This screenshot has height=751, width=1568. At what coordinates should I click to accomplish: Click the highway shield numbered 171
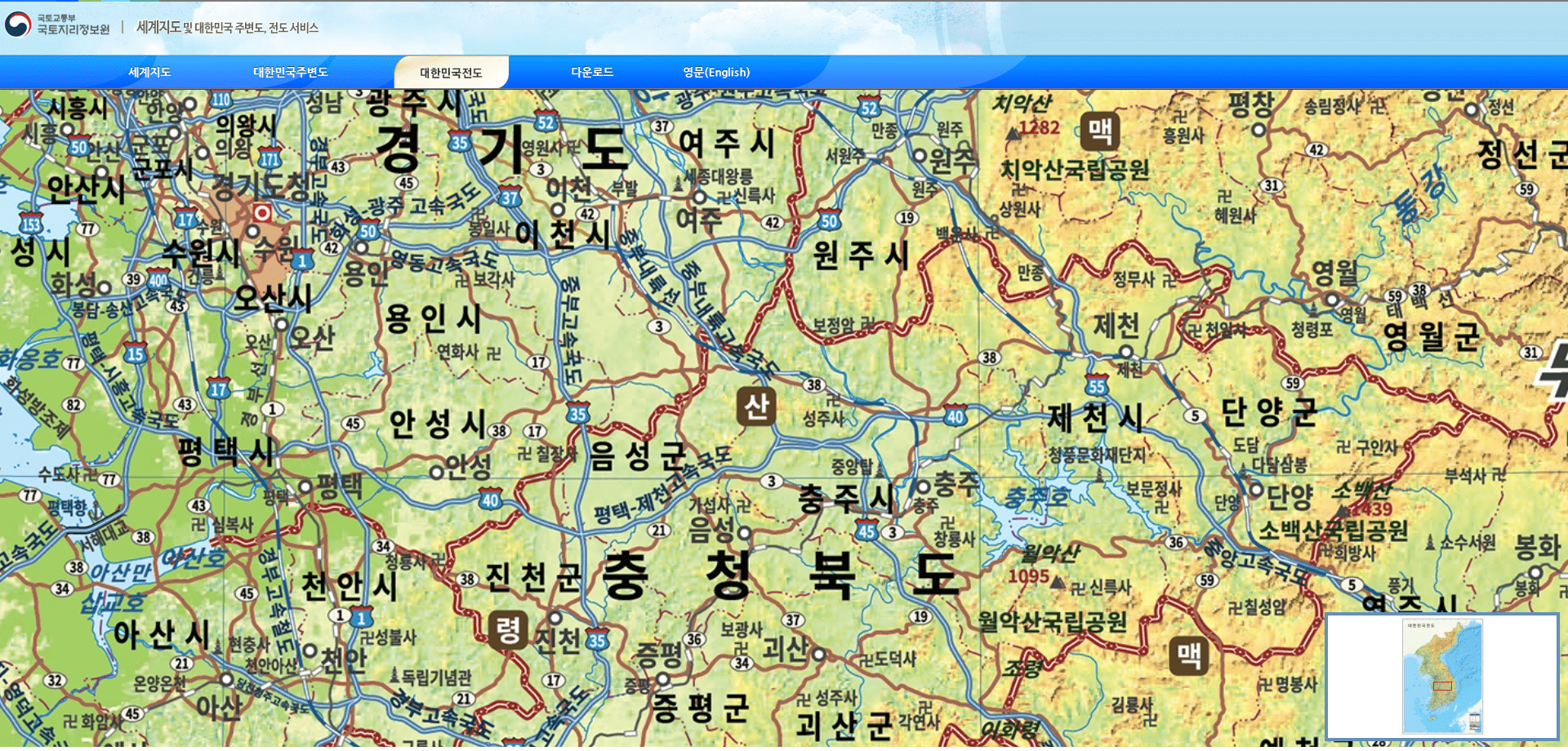pos(269,158)
